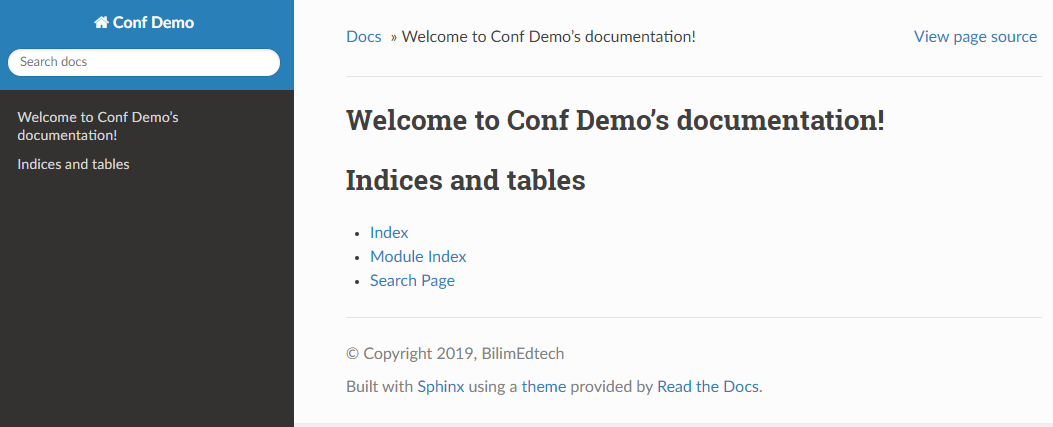Click the bullet before Module Index
This screenshot has height=427, width=1053.
click(x=358, y=258)
